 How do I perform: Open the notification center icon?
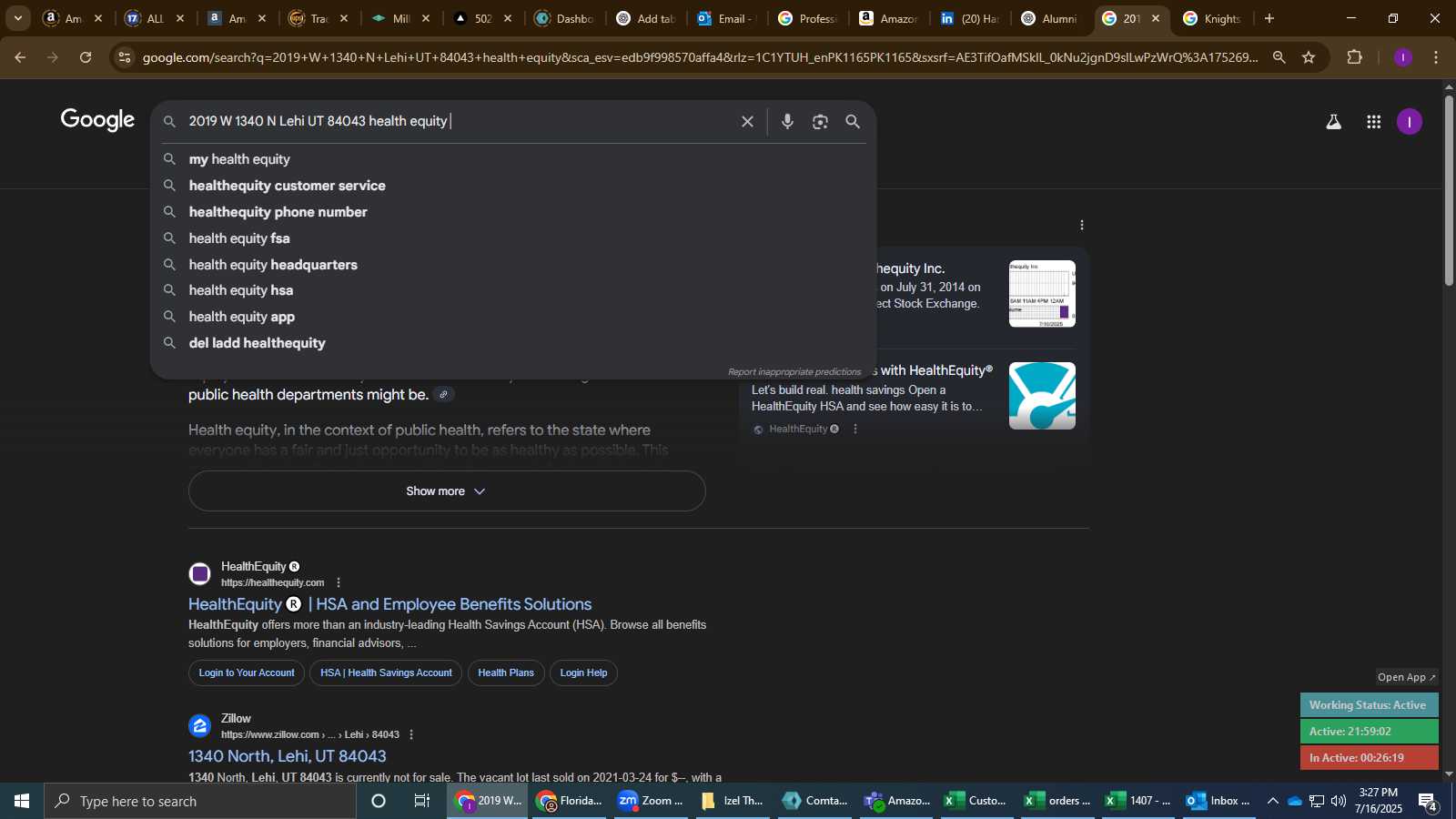(x=1428, y=802)
